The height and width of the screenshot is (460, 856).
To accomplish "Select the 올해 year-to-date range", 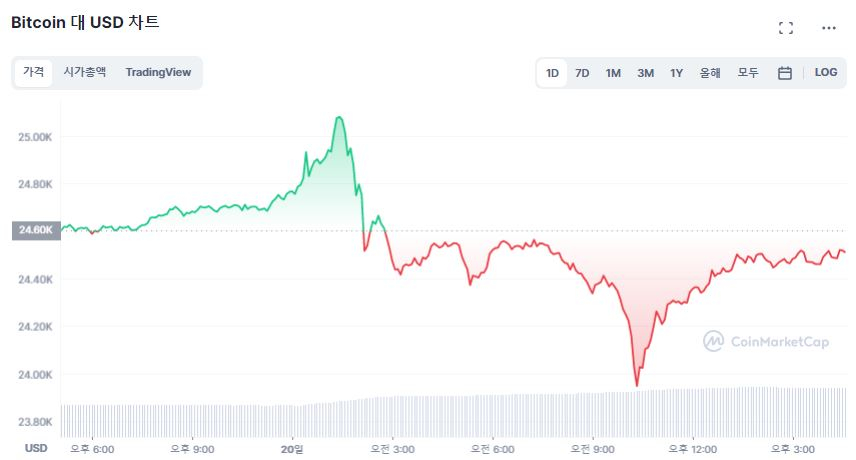I will [x=710, y=73].
